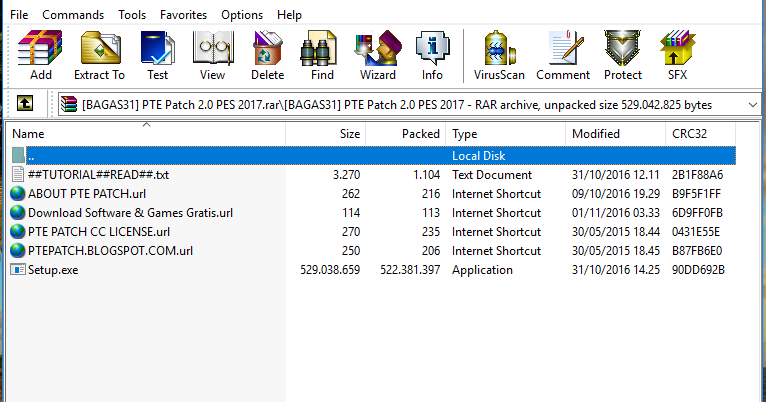766x402 pixels.
Task: Click CRC32 value B9F5F1FF
Action: coord(696,194)
